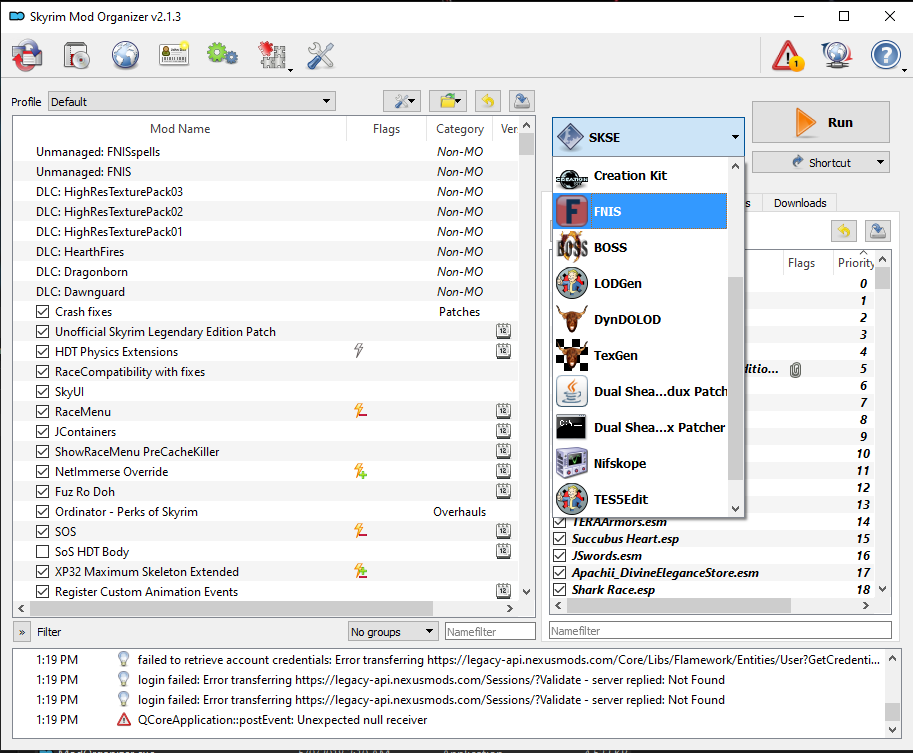Click the mod list restore backup arrow
Viewport: 913px width, 753px height.
tap(488, 101)
